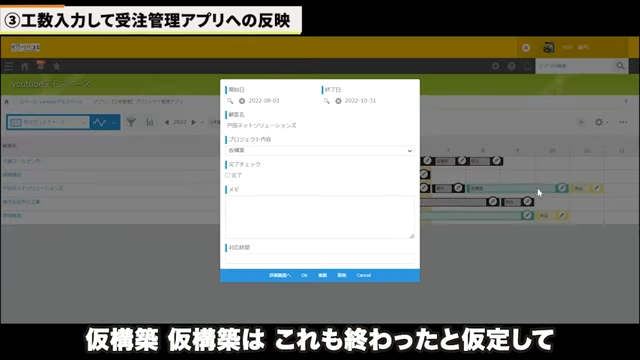Clear the start date with X icon
This screenshot has height=360, width=640.
click(x=242, y=101)
